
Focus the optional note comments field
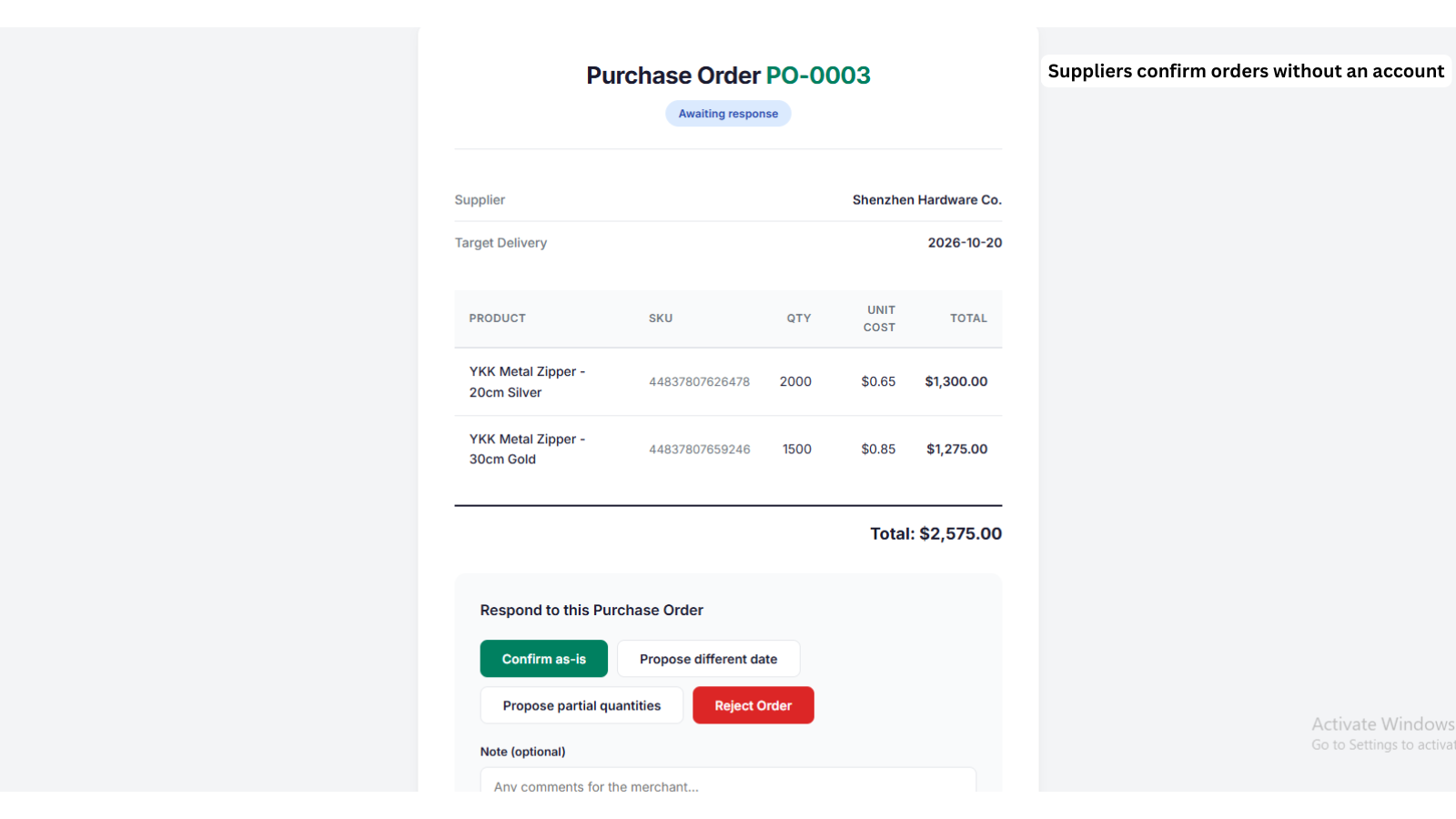728,781
